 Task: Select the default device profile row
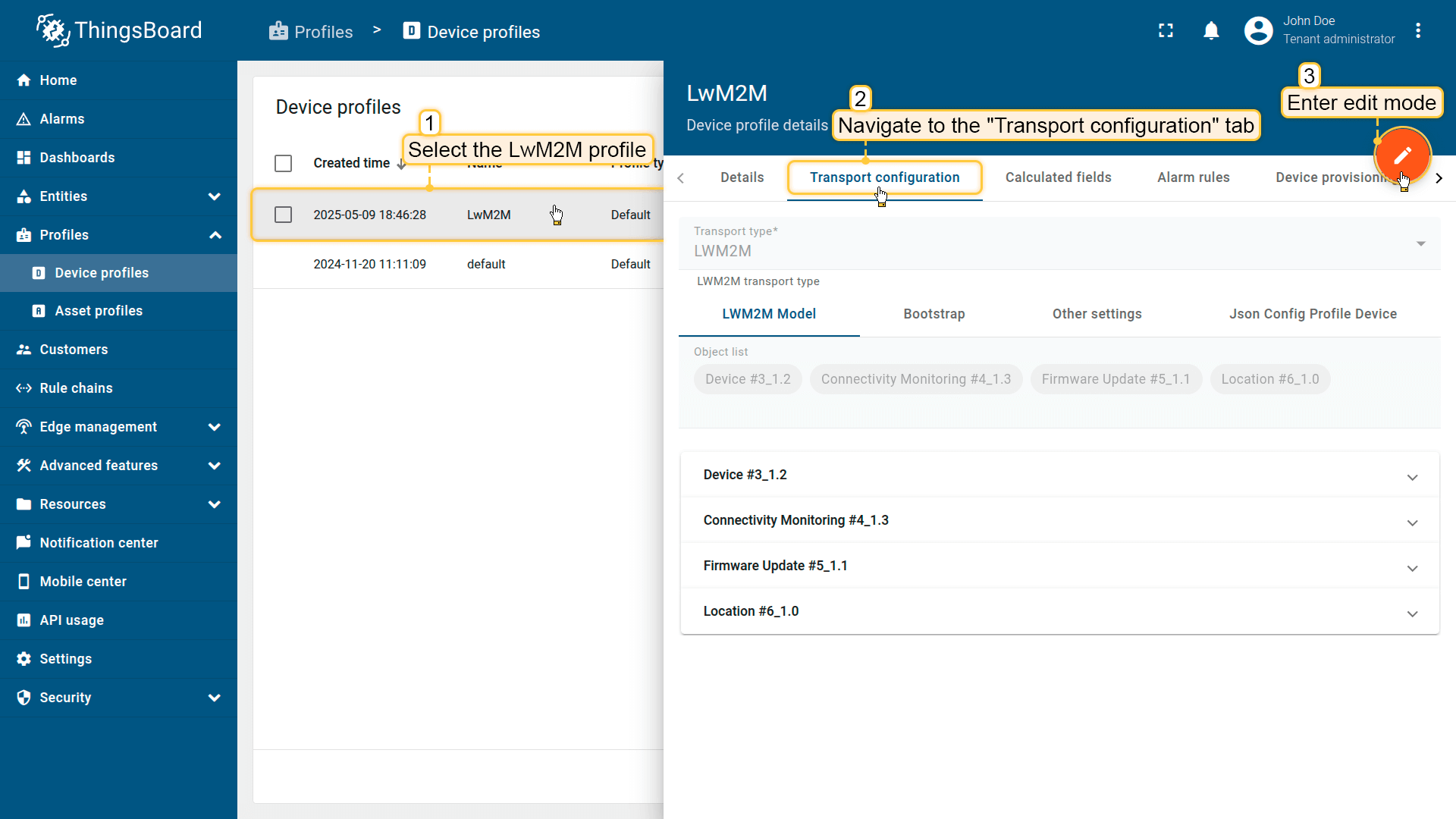tap(485, 265)
